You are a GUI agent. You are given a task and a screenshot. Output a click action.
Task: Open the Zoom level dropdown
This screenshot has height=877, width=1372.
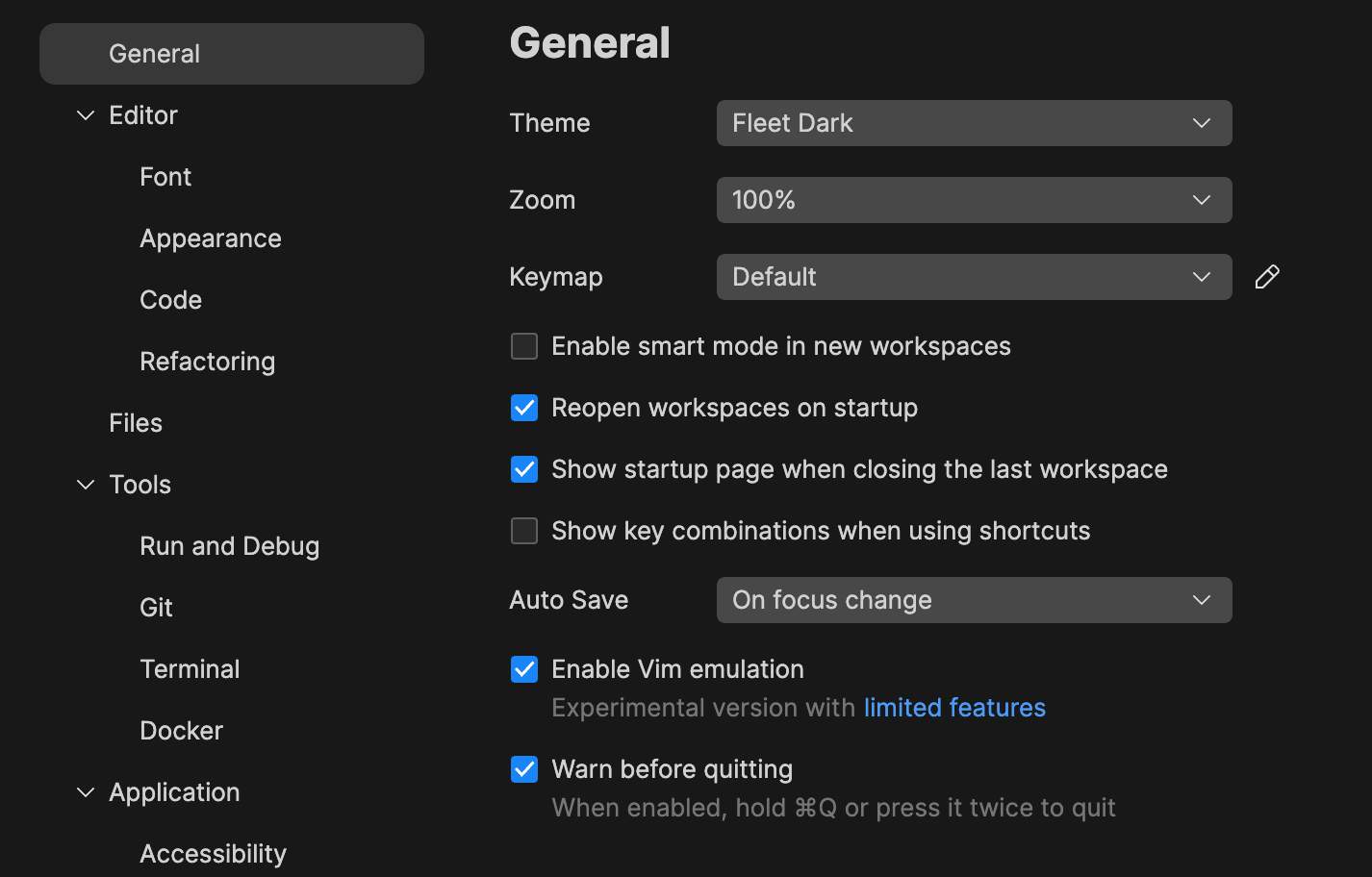[x=974, y=200]
